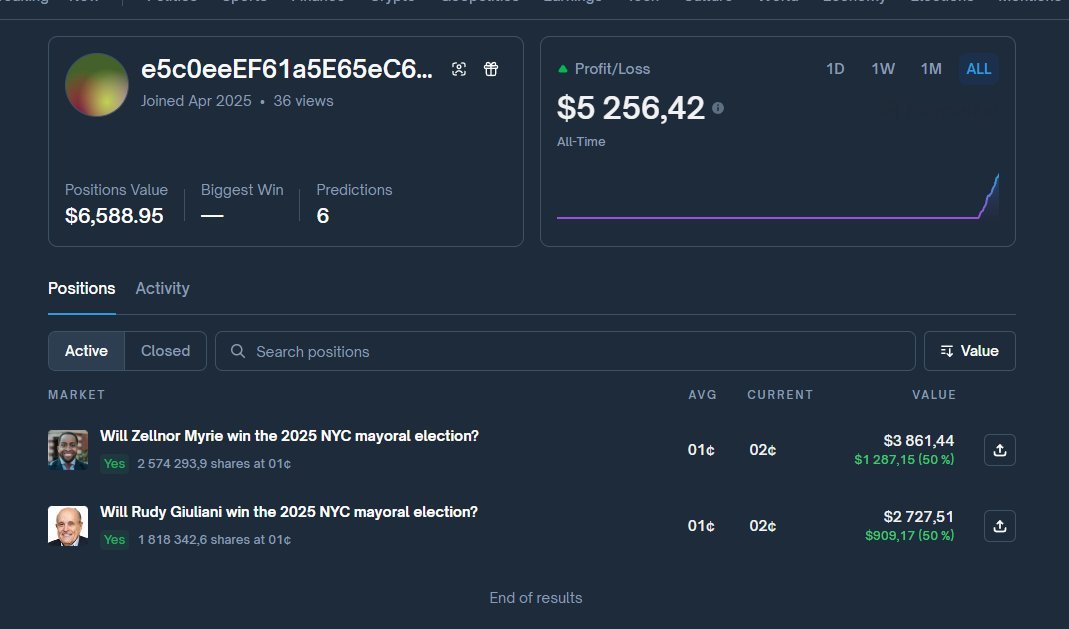Open the Rudy Giuliani mayoral election market
Screen dimensions: 1069x629
288,512
